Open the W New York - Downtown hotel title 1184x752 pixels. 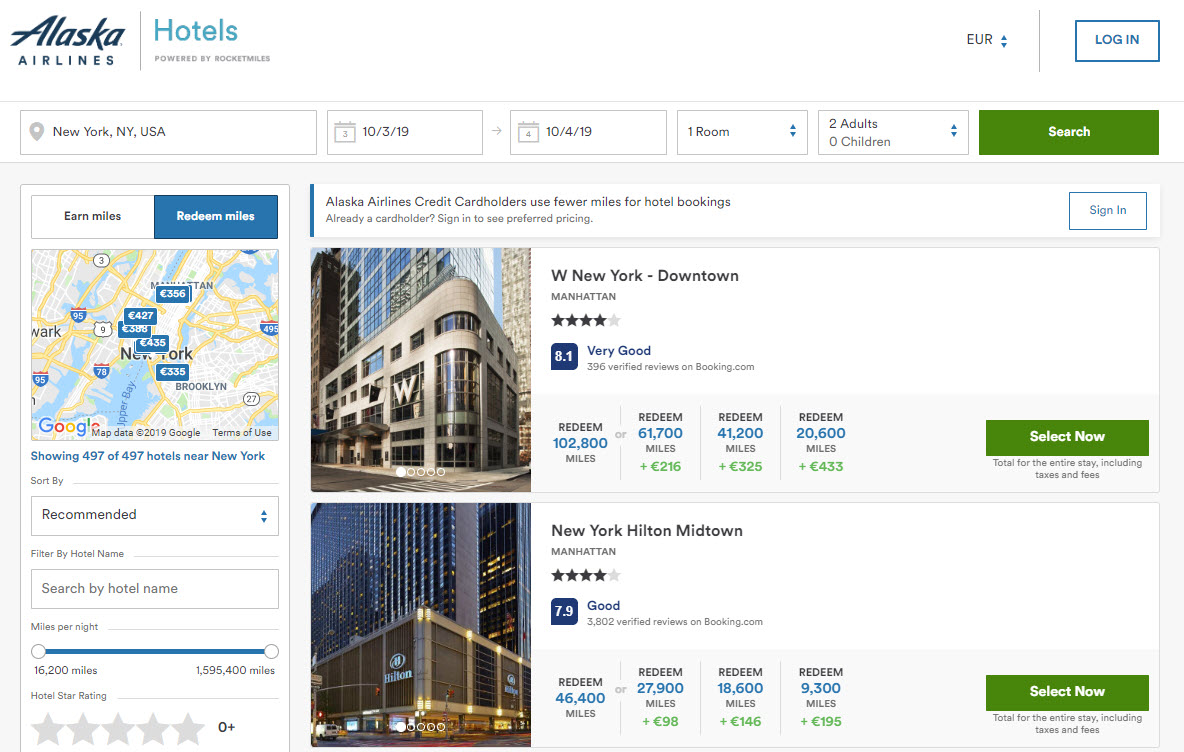[645, 276]
